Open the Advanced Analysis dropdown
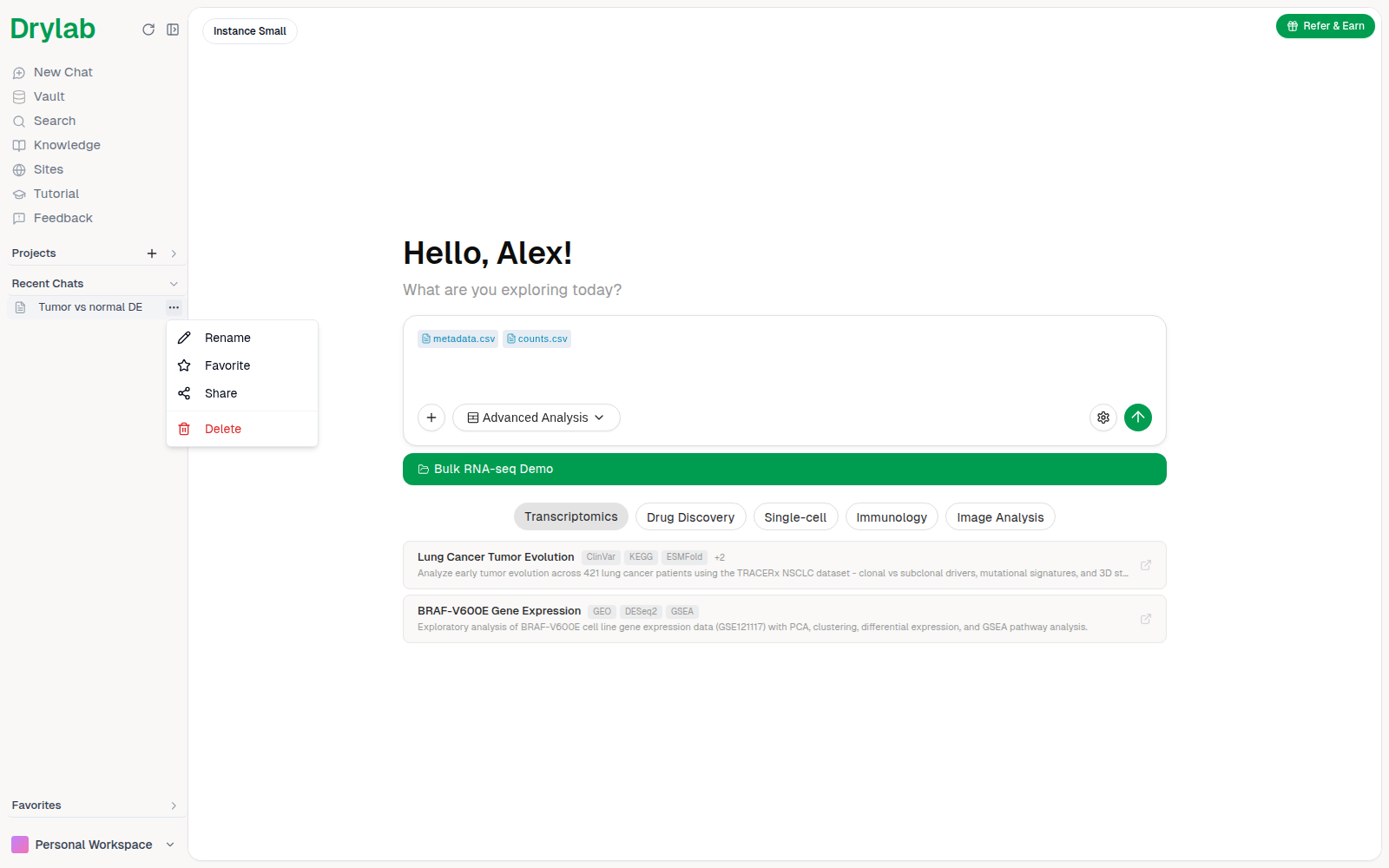The width and height of the screenshot is (1389, 868). [x=536, y=418]
